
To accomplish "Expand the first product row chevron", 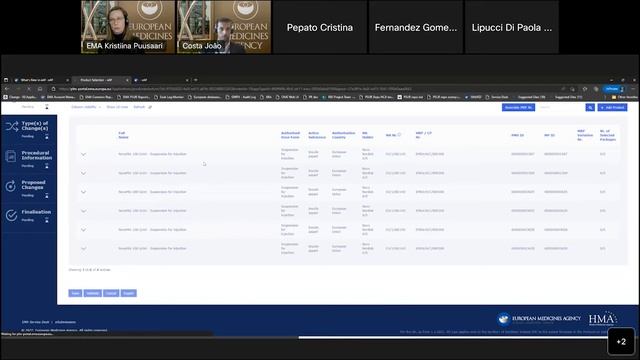I will tap(83, 154).
